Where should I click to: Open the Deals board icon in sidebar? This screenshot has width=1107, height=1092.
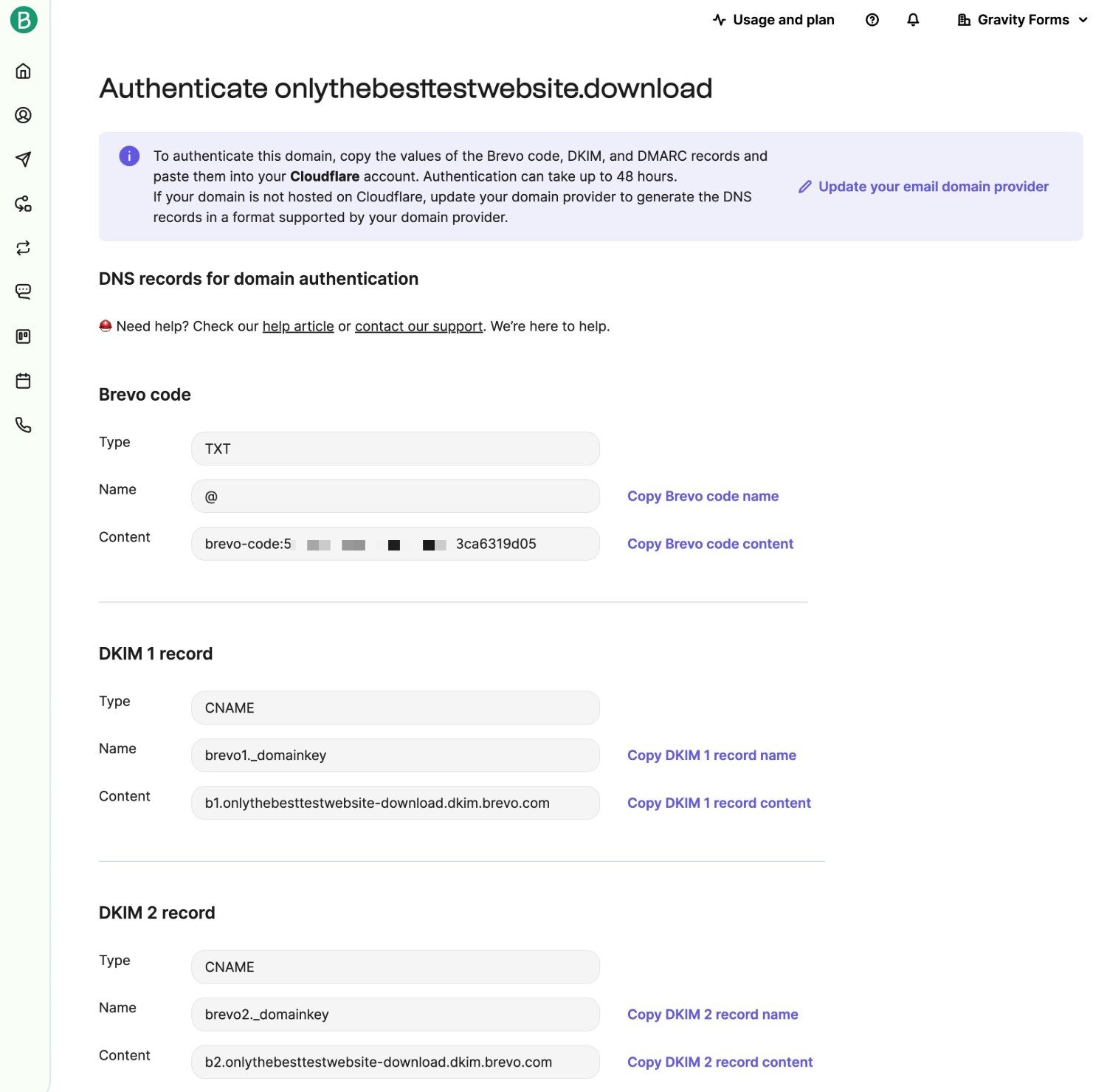(x=24, y=336)
